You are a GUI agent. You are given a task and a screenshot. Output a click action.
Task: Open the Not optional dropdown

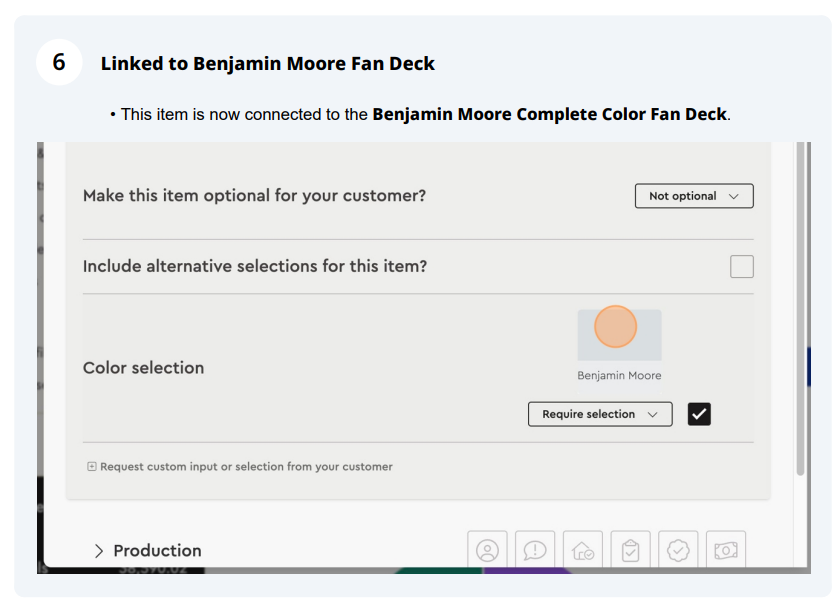click(x=694, y=196)
